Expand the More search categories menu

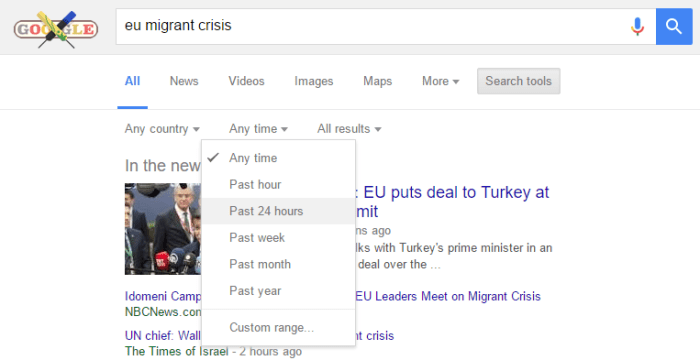(x=440, y=81)
